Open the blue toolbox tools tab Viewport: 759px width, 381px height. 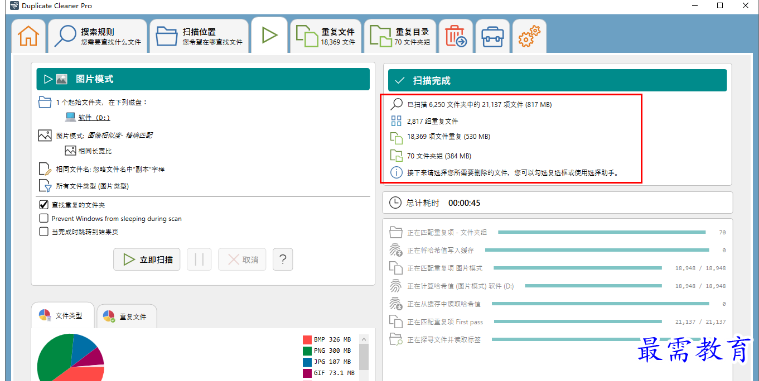492,37
